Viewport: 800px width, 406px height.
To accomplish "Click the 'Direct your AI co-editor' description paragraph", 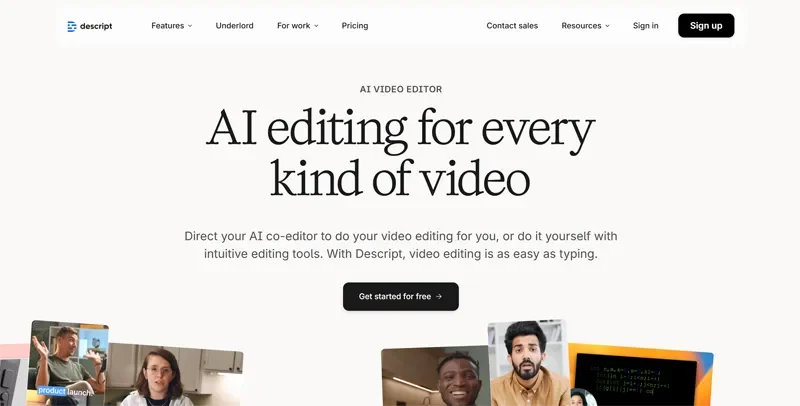I will pos(400,245).
